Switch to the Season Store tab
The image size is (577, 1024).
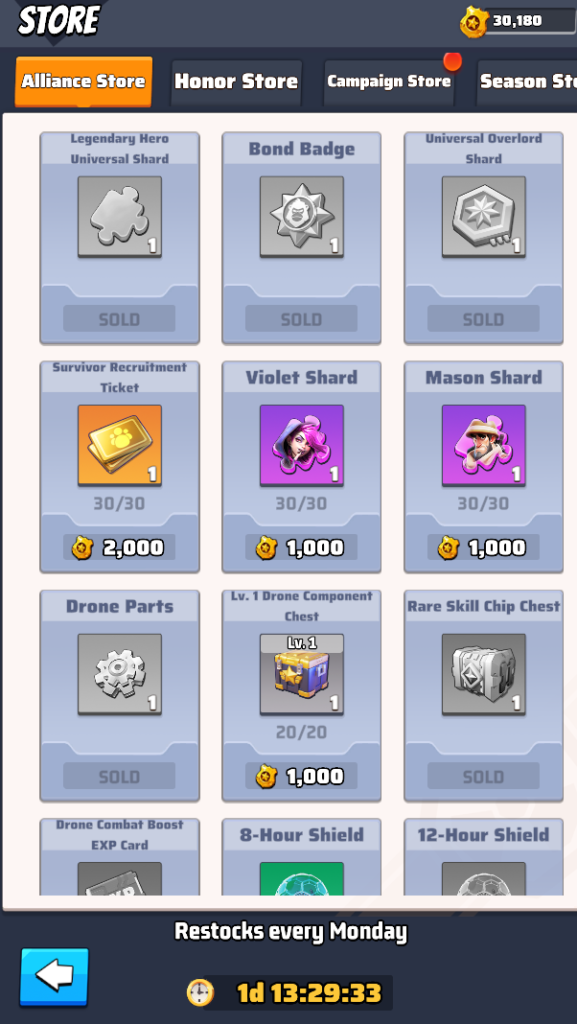click(x=527, y=82)
